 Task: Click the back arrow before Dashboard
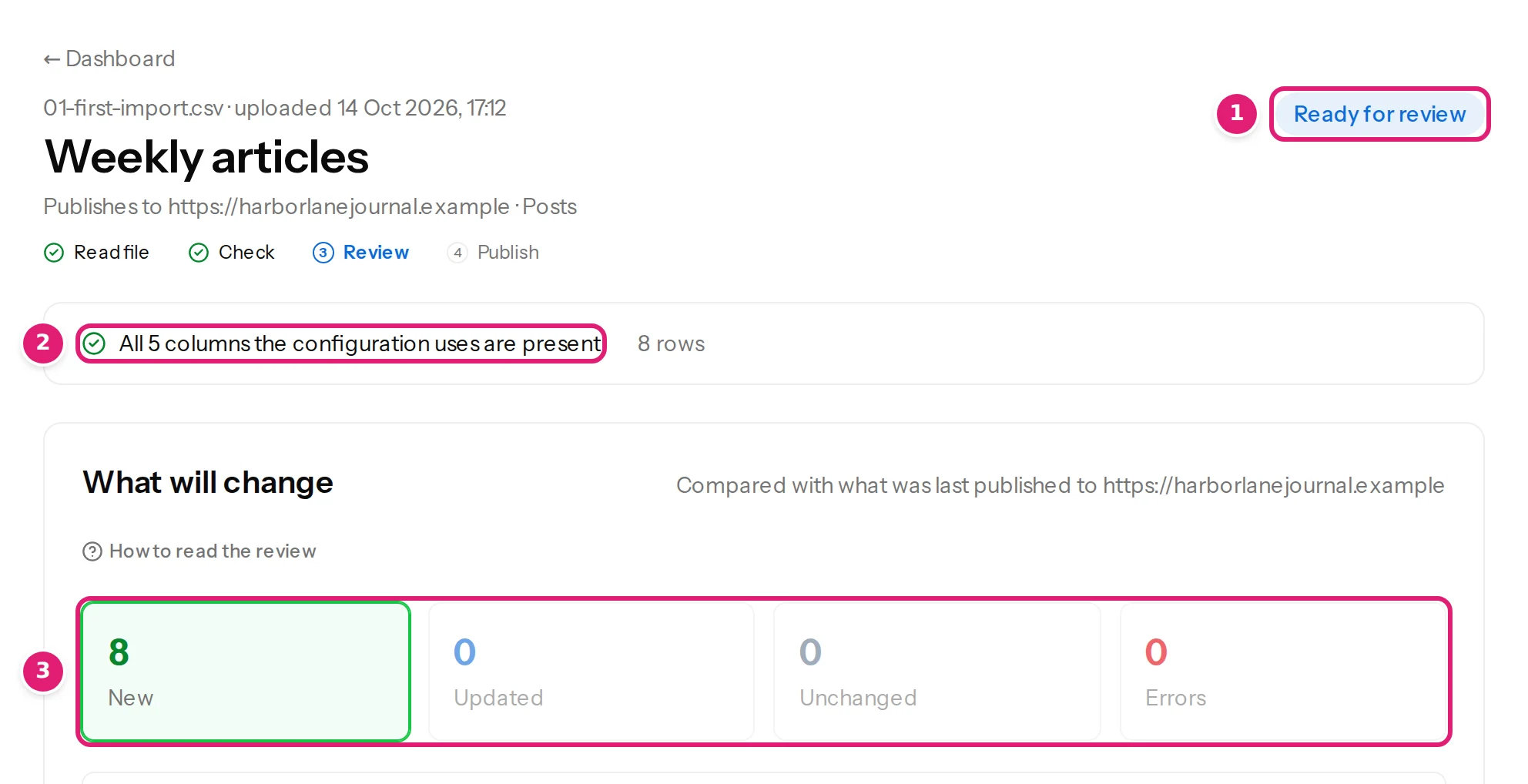click(x=52, y=59)
